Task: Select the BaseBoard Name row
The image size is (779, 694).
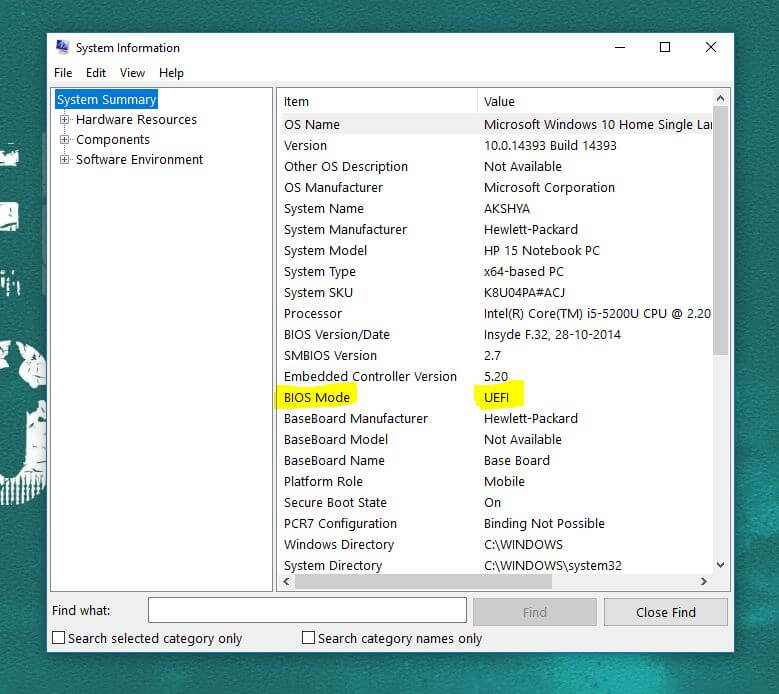Action: point(495,461)
